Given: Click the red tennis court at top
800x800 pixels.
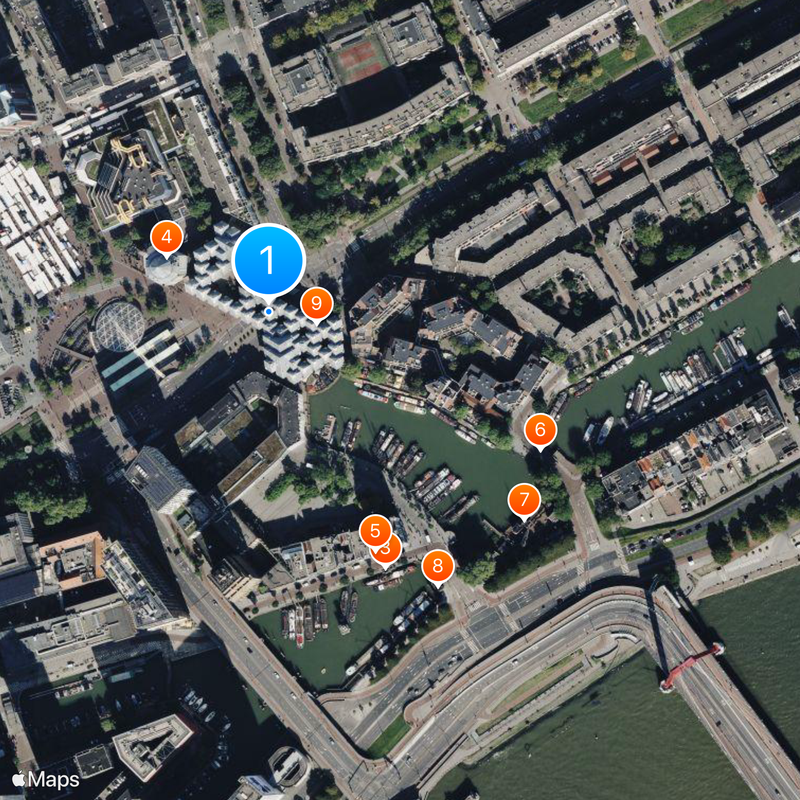Looking at the screenshot, I should (x=360, y=61).
